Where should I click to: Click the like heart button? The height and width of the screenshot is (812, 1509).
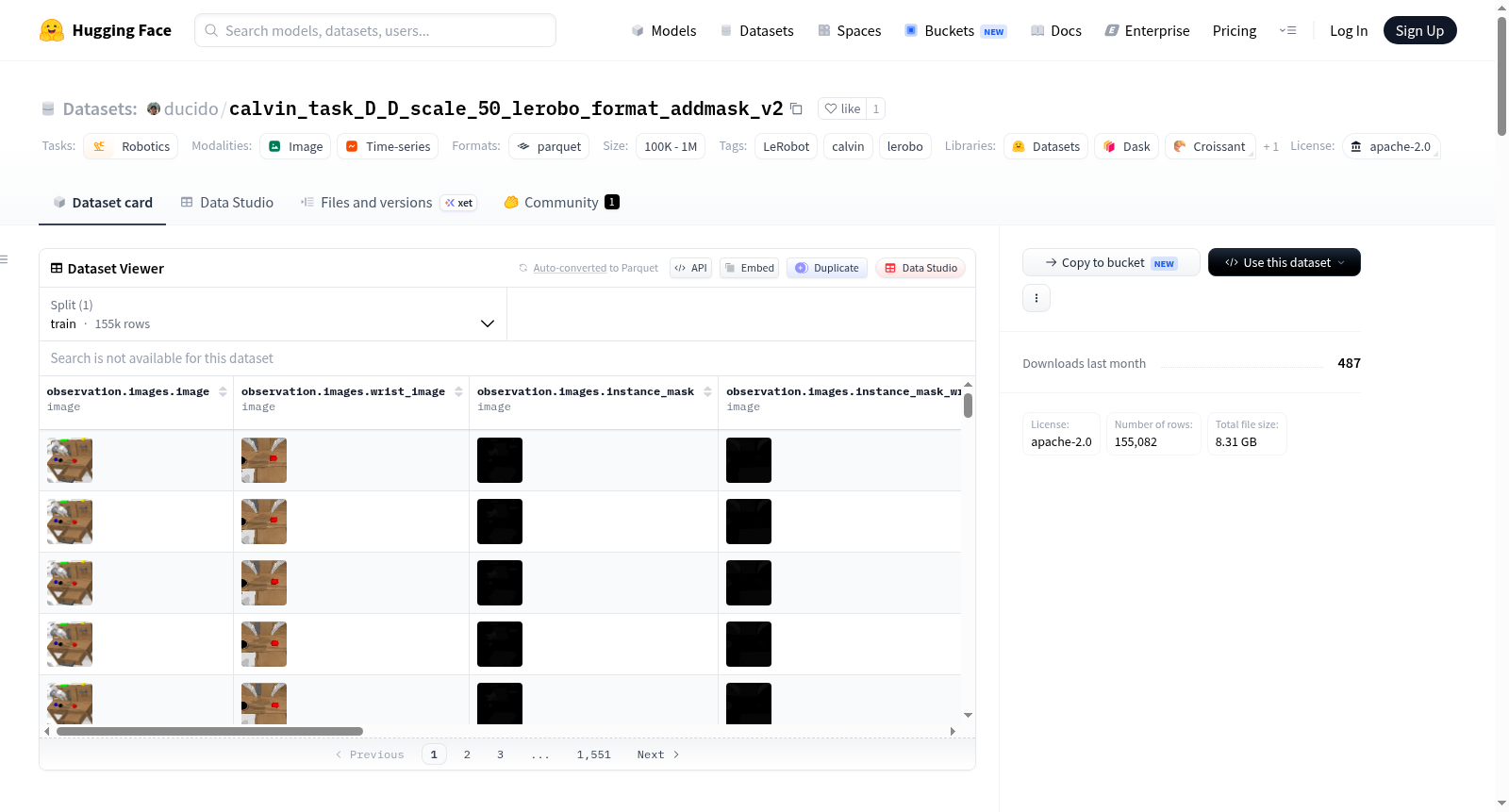(842, 108)
